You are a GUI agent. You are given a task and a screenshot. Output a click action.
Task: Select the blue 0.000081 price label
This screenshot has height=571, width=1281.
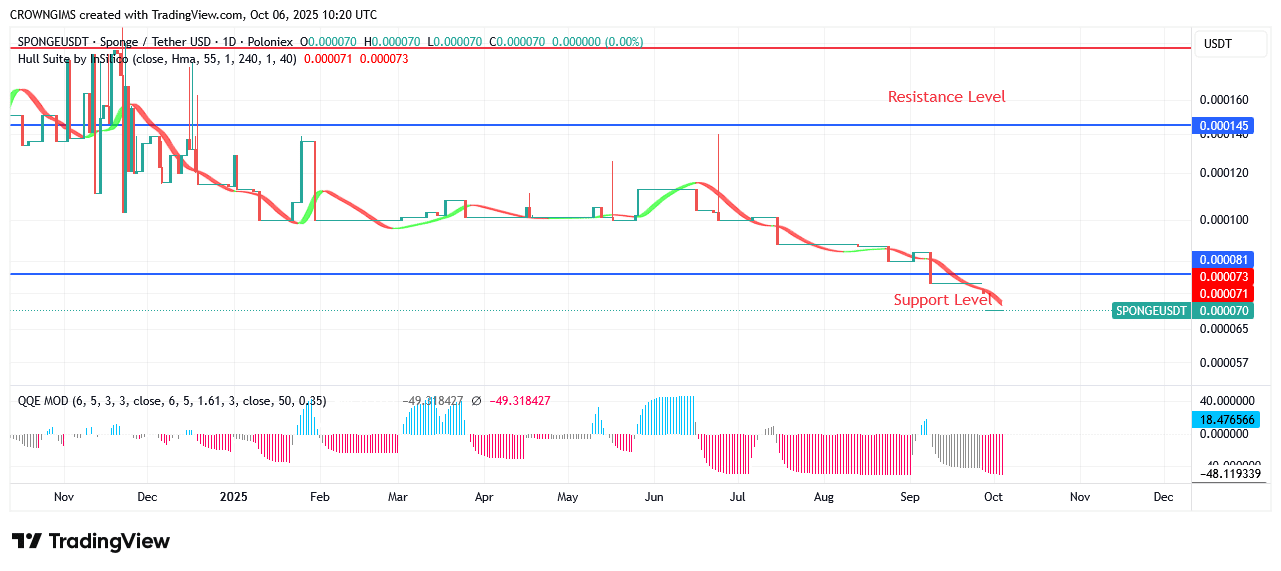(1223, 259)
